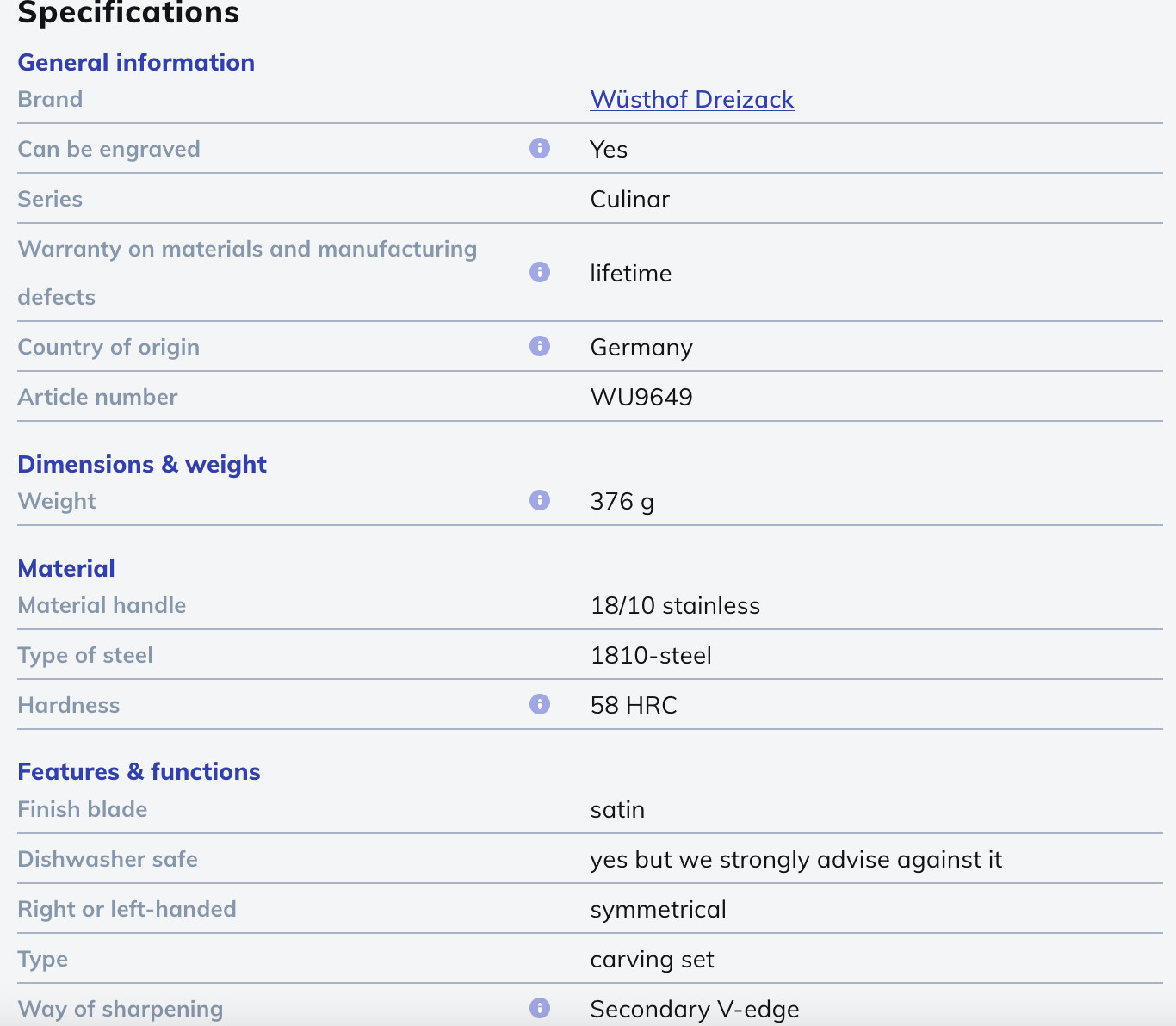The image size is (1176, 1026).
Task: Click the 'Yes' engraving value
Action: point(609,149)
